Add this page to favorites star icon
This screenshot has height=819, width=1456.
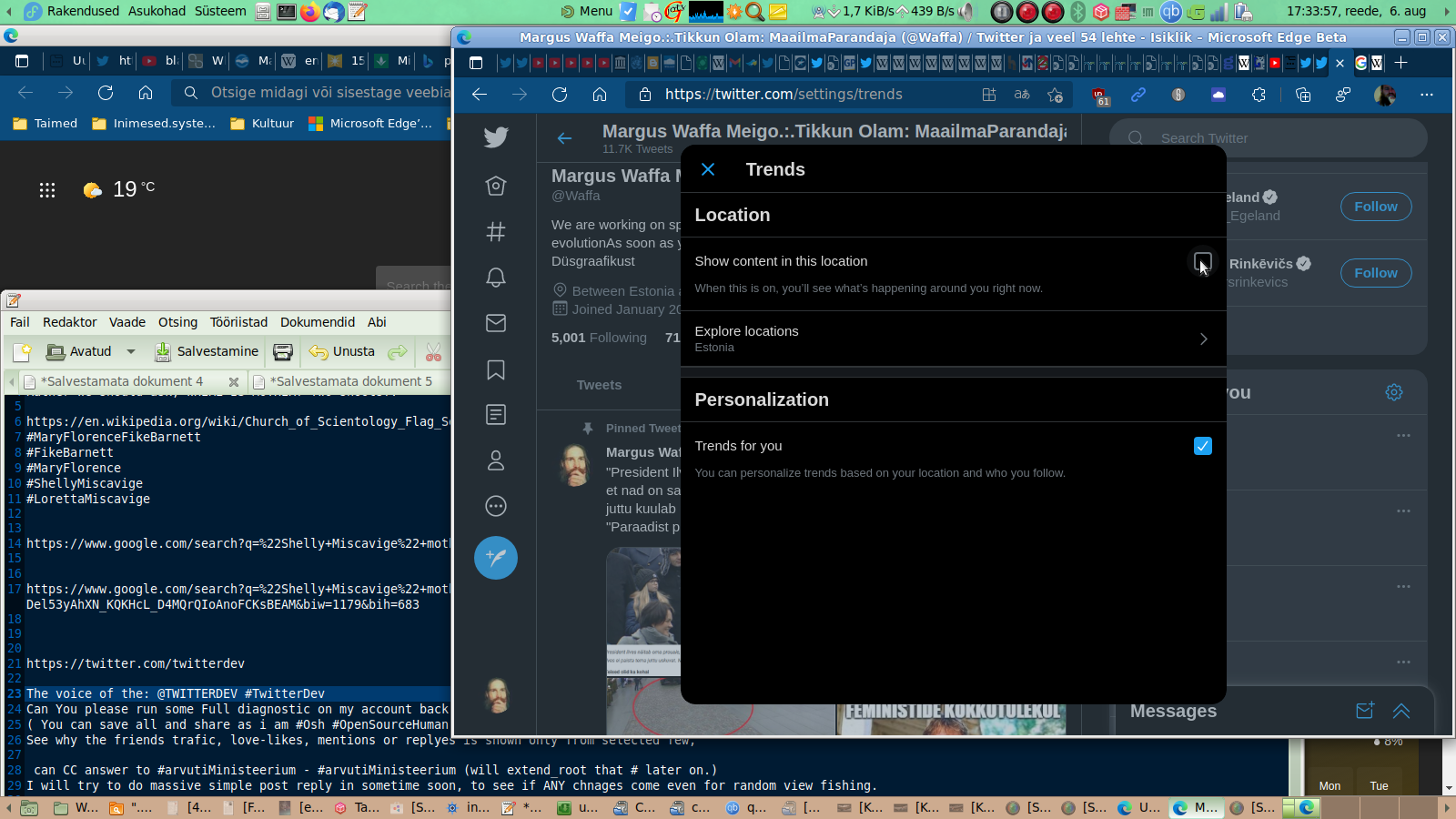[x=1056, y=95]
